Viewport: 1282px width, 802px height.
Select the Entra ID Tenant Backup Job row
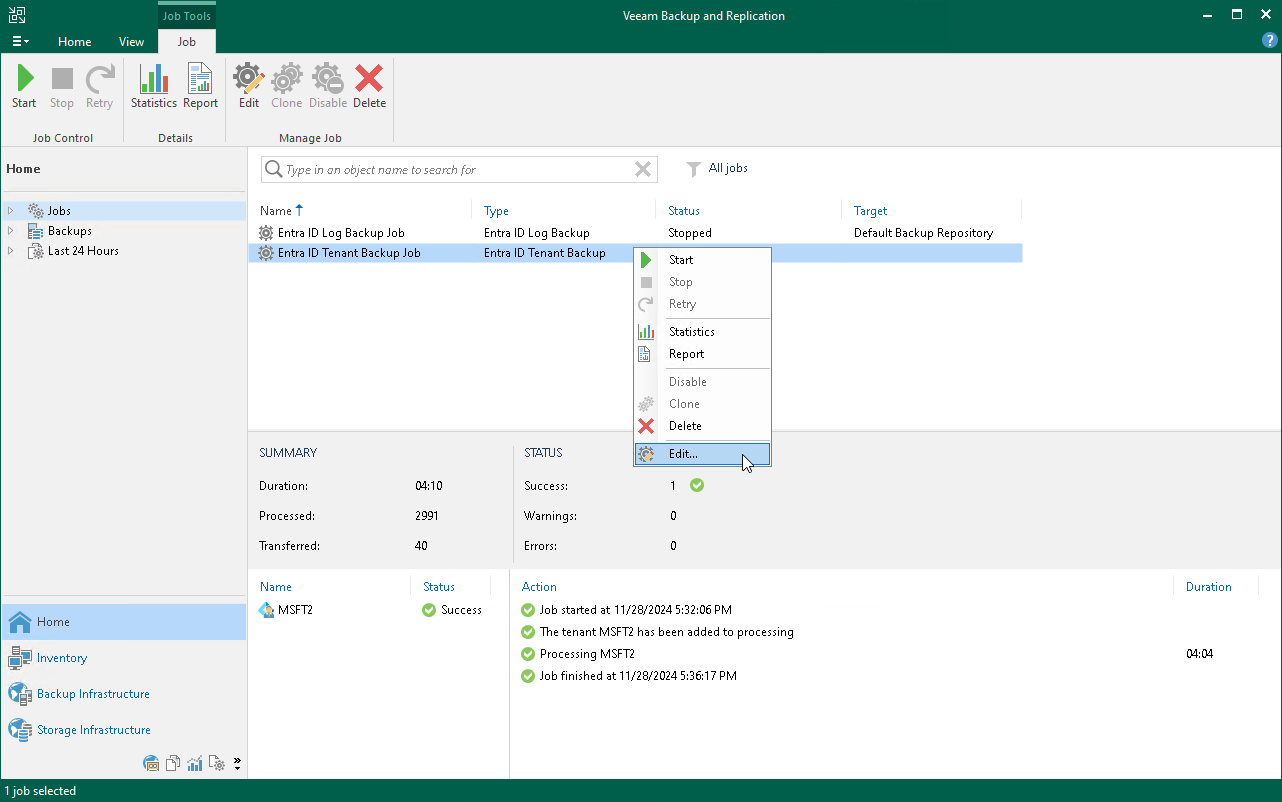pos(635,253)
